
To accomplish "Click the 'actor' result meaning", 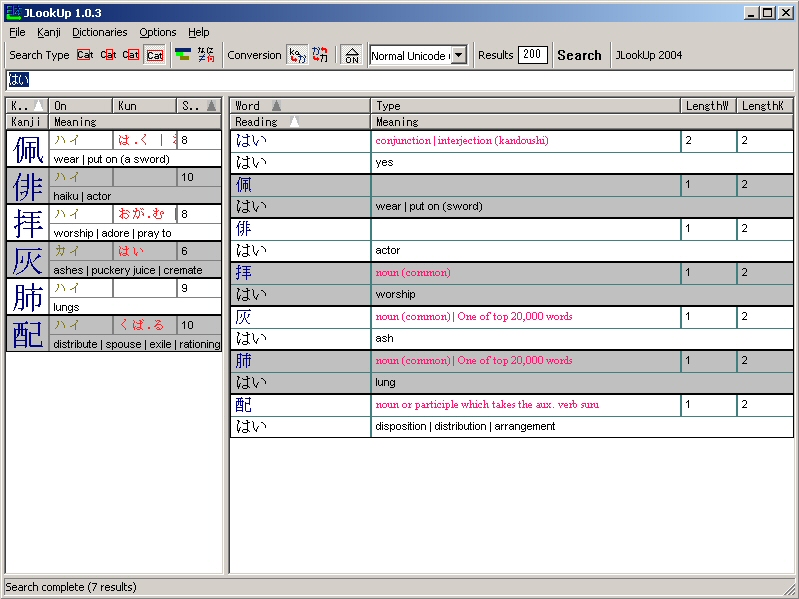I will click(387, 250).
